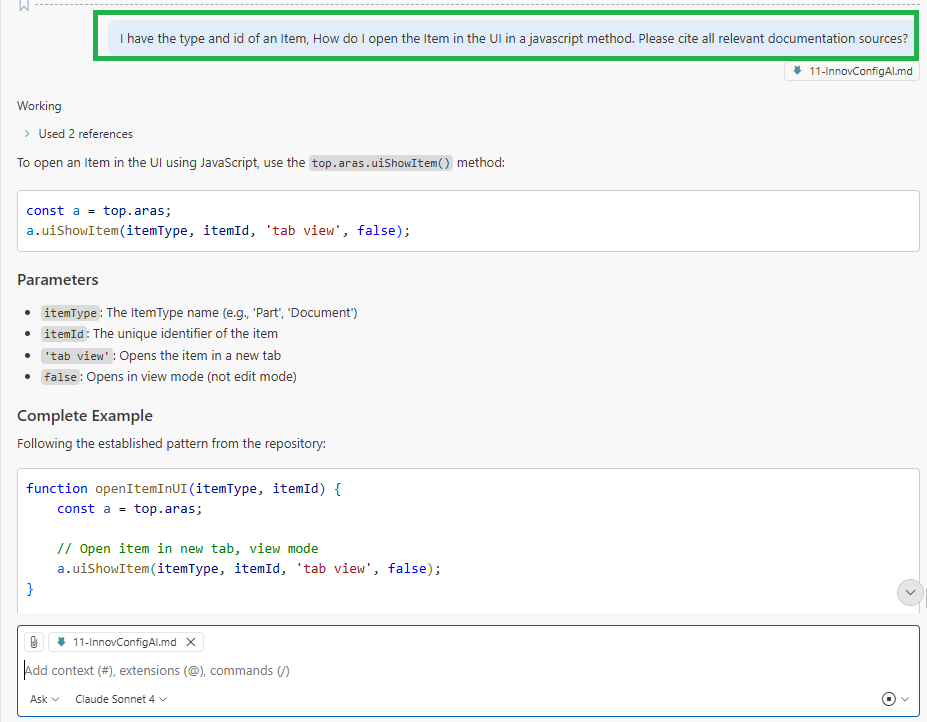Click the paperclip attach context icon
The width and height of the screenshot is (927, 722).
pyautogui.click(x=34, y=642)
